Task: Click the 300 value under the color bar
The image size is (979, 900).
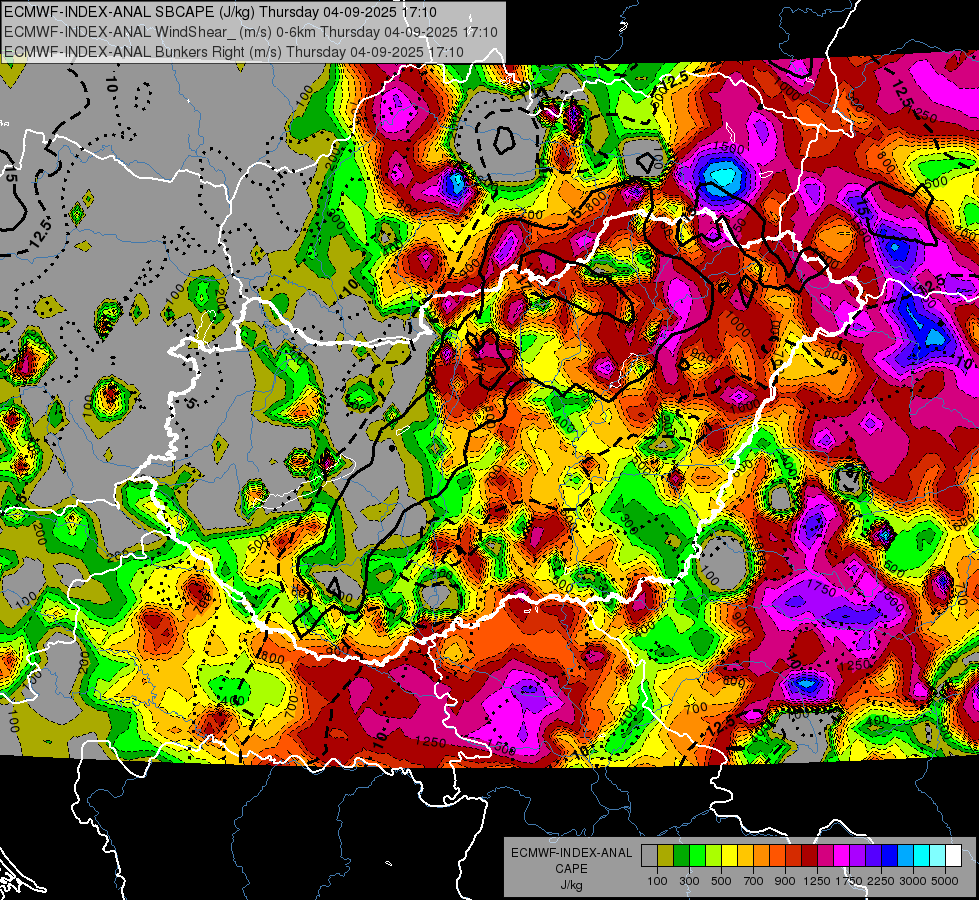Action: click(x=689, y=881)
